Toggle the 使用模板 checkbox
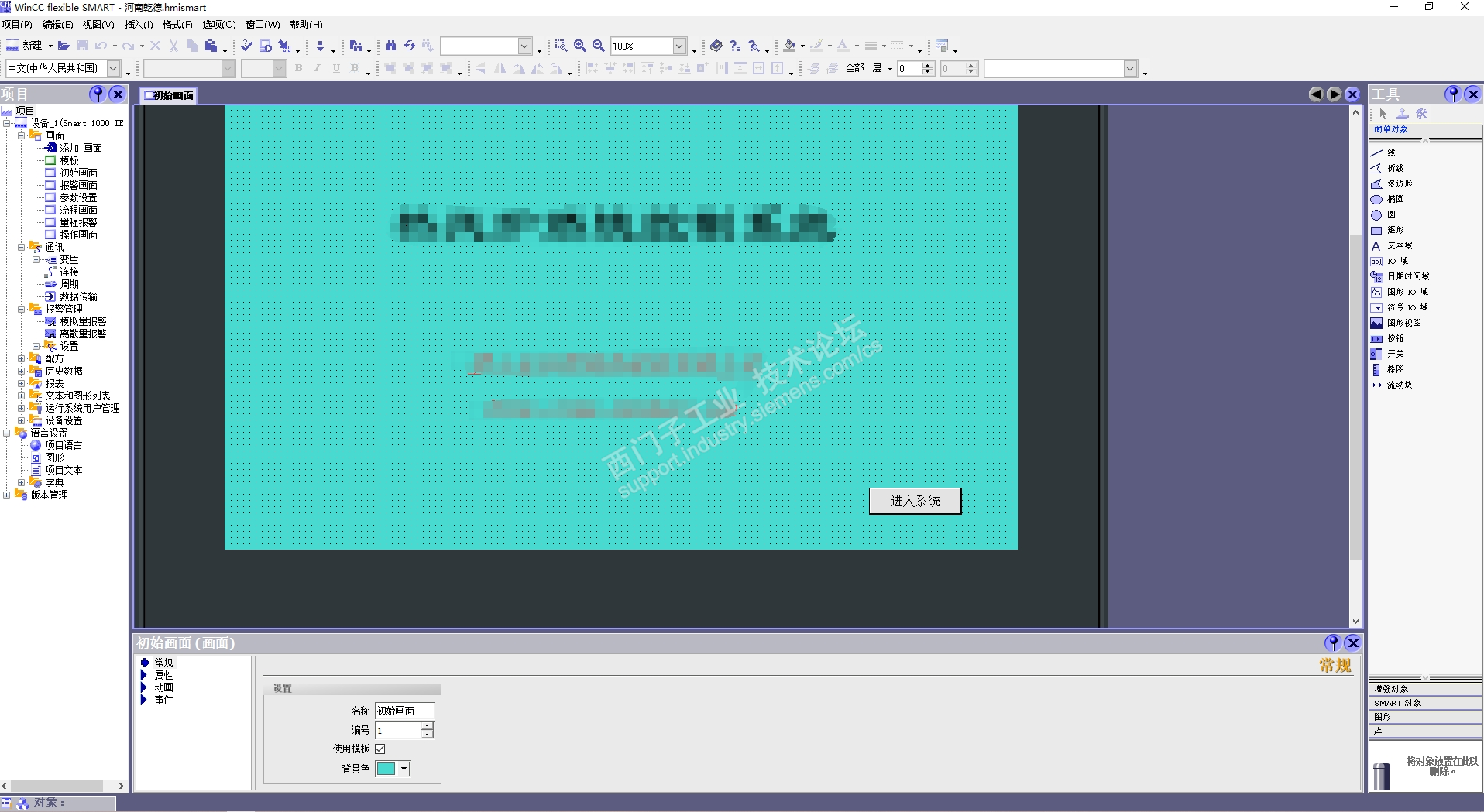 click(380, 749)
